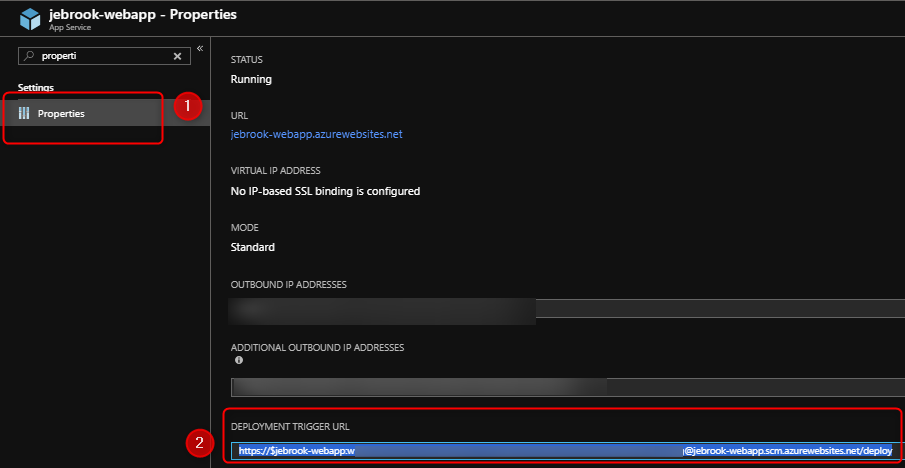Open jebrook-webapp.azurewebsites.net link
Viewport: 905px width, 468px height.
click(316, 134)
